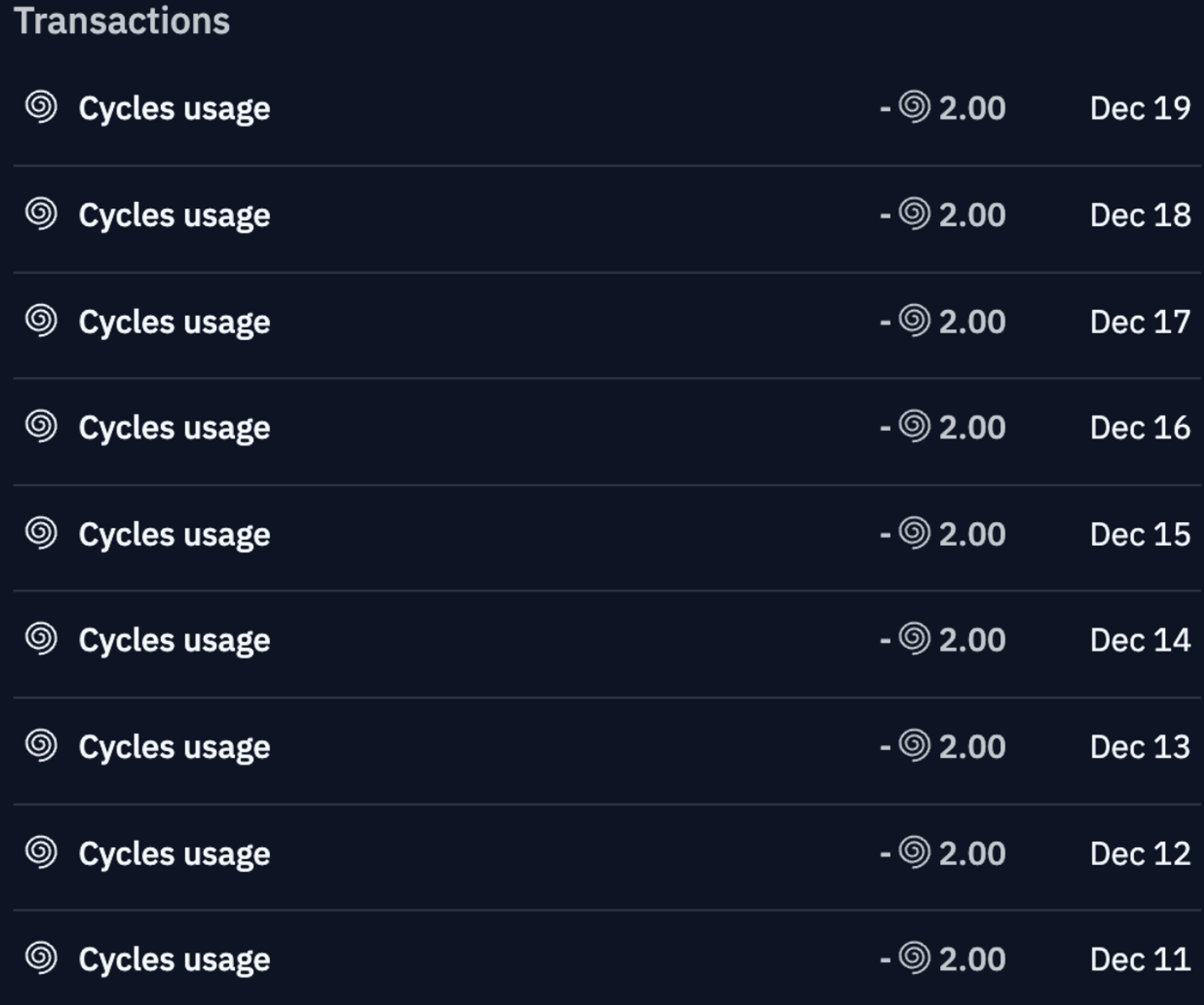Click the cycles spiral icon beside Dec 12 row
The width and height of the screenshot is (1204, 1005).
(41, 853)
